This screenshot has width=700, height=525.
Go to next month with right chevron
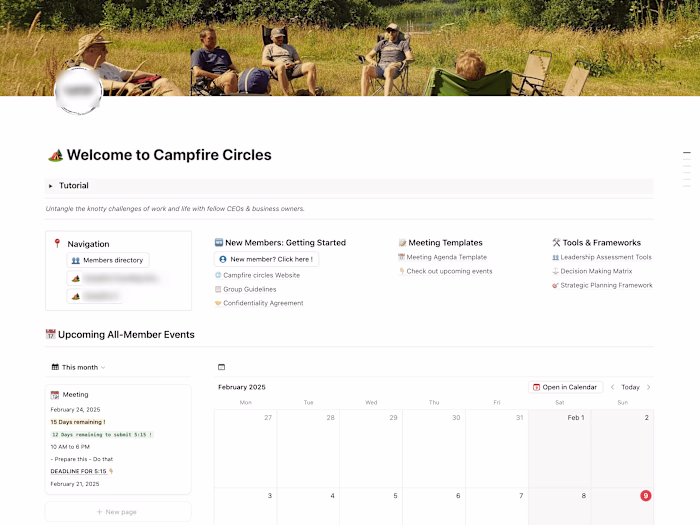[649, 387]
